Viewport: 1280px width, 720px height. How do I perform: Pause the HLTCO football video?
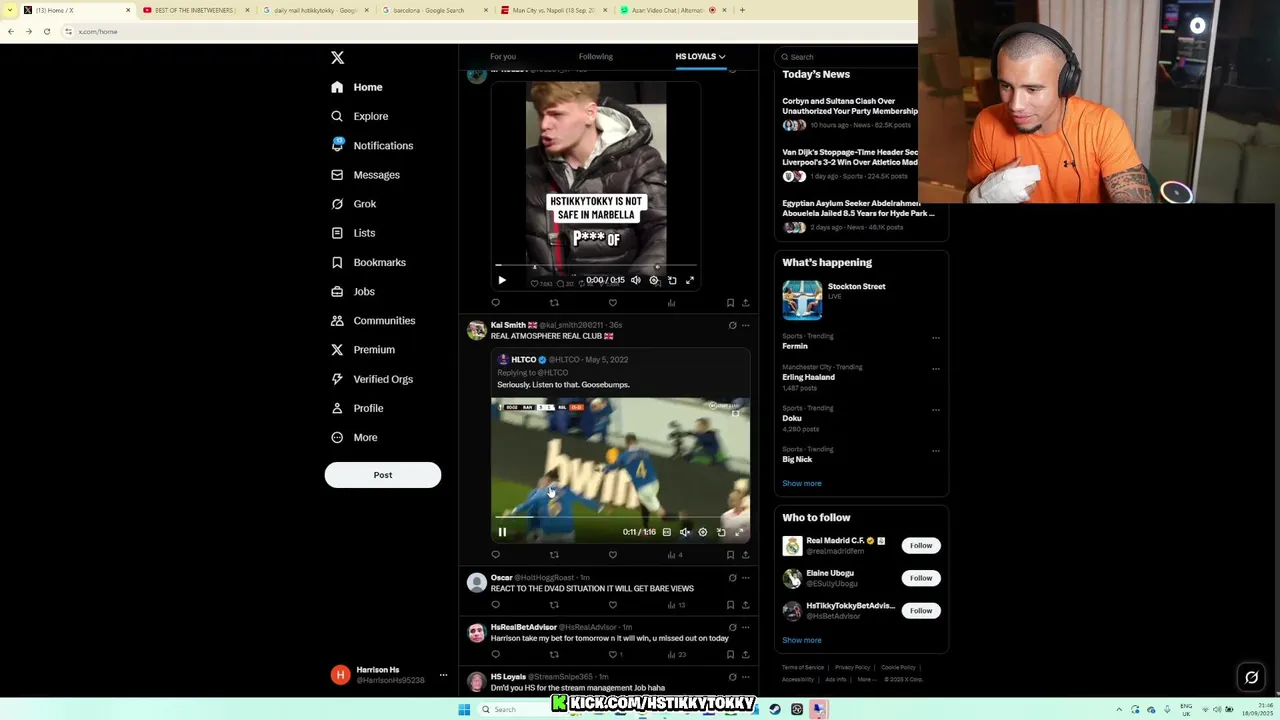coord(502,532)
